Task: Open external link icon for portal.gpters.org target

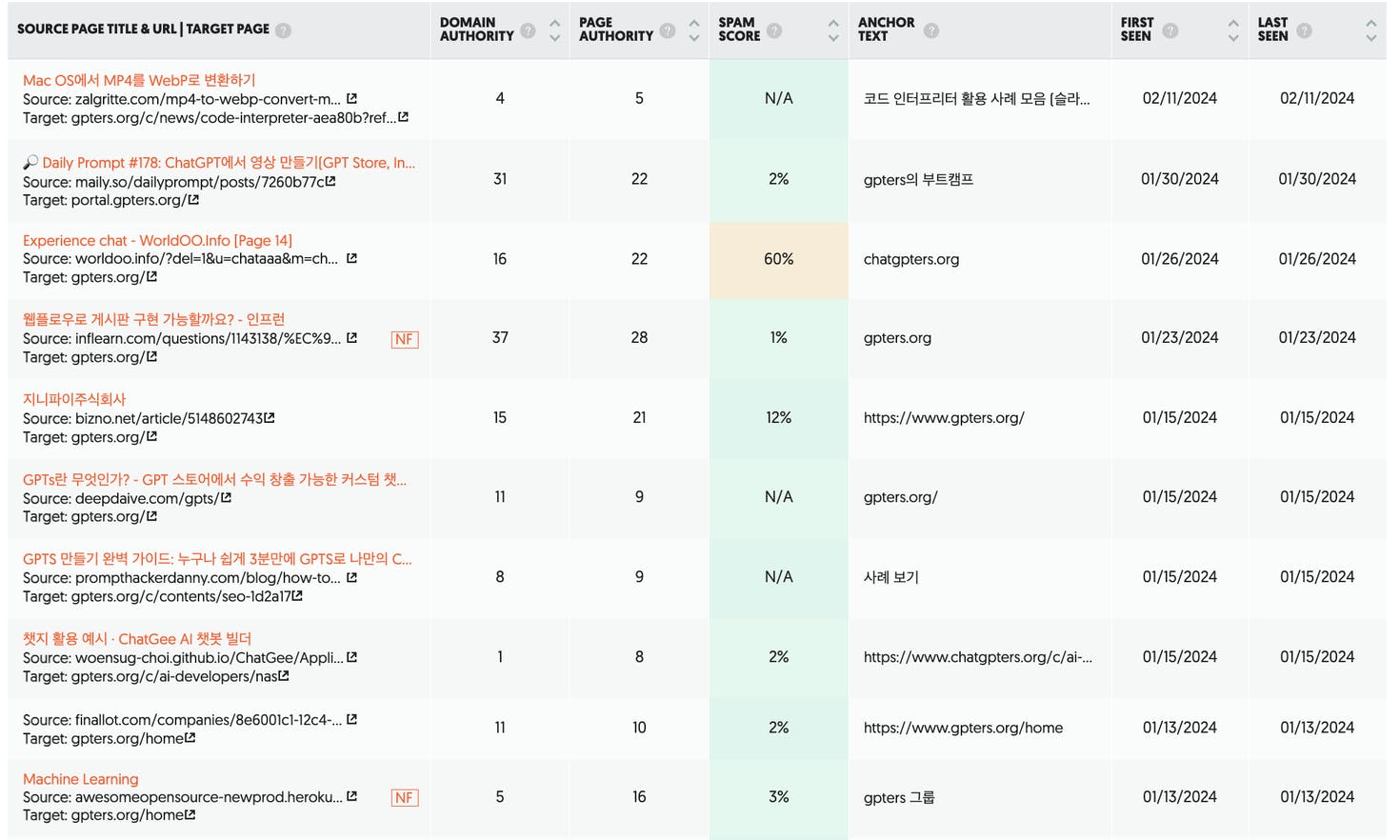Action: click(x=193, y=200)
